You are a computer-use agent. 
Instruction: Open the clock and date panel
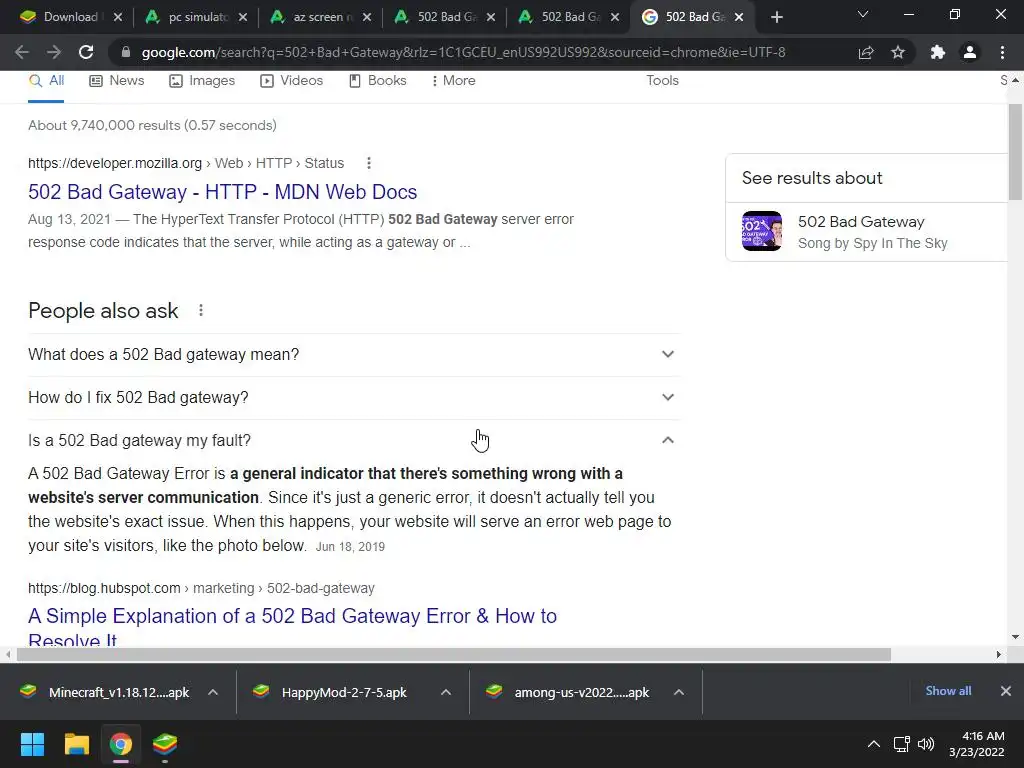[x=977, y=744]
